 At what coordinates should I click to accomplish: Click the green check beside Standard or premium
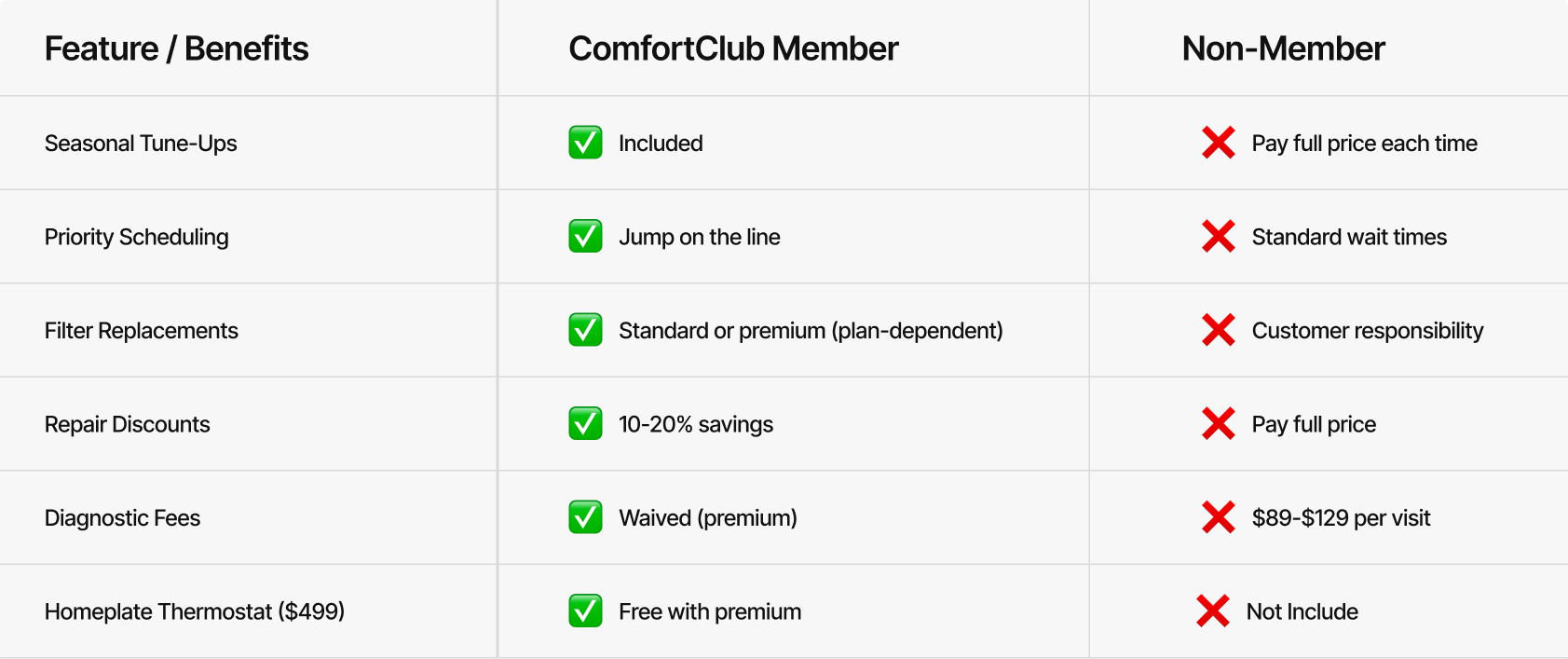point(585,330)
